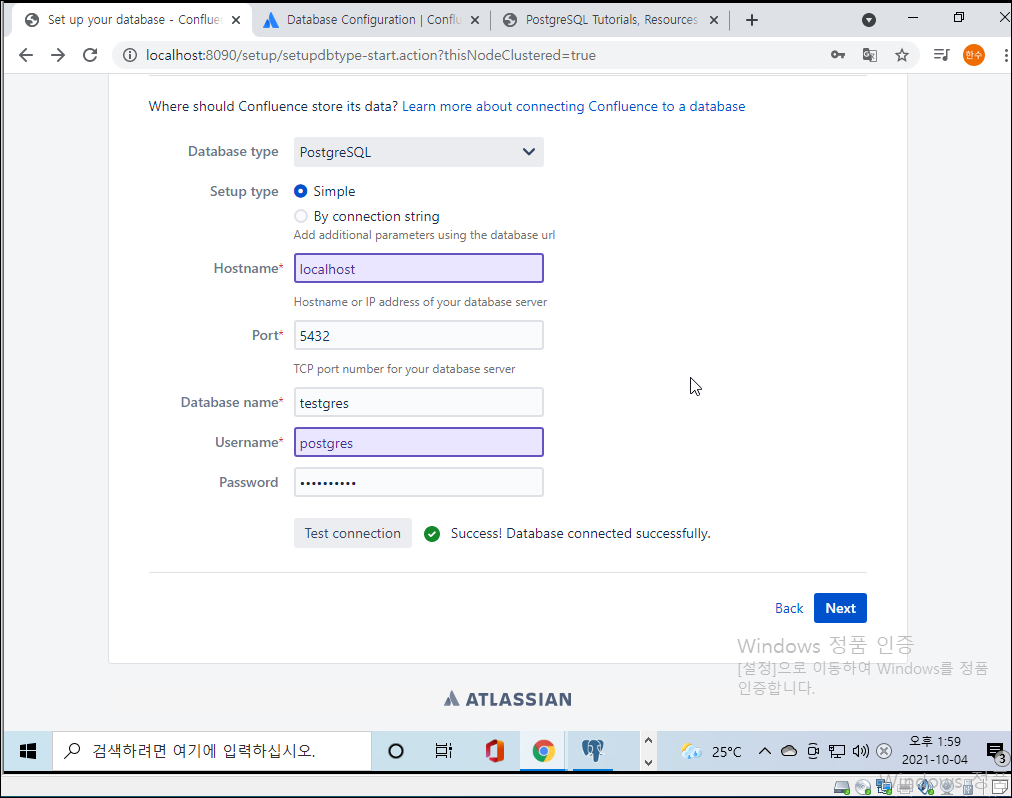Open the tab search dropdown icon
Screen dimensions: 1012x798
[x=869, y=20]
